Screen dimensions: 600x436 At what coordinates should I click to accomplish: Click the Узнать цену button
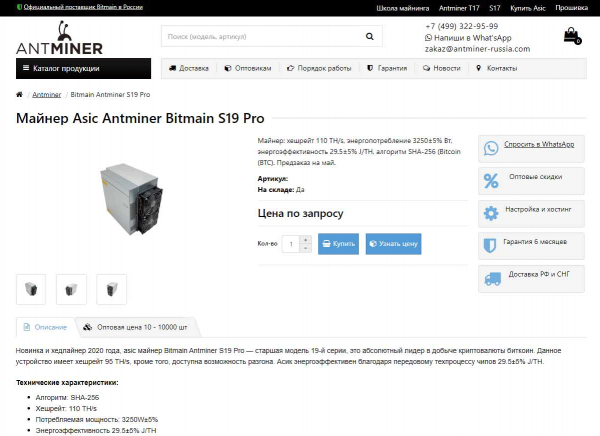[x=393, y=244]
